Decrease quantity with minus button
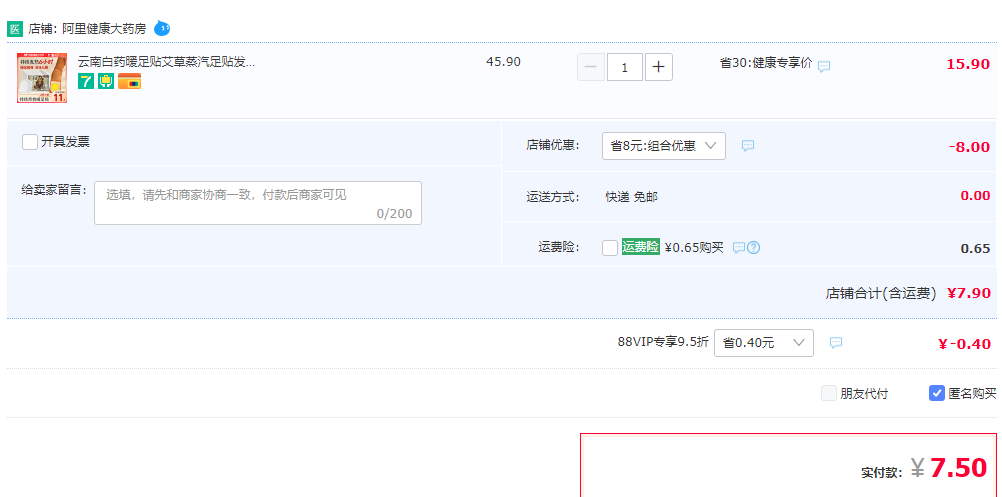The width and height of the screenshot is (1002, 497). (590, 67)
